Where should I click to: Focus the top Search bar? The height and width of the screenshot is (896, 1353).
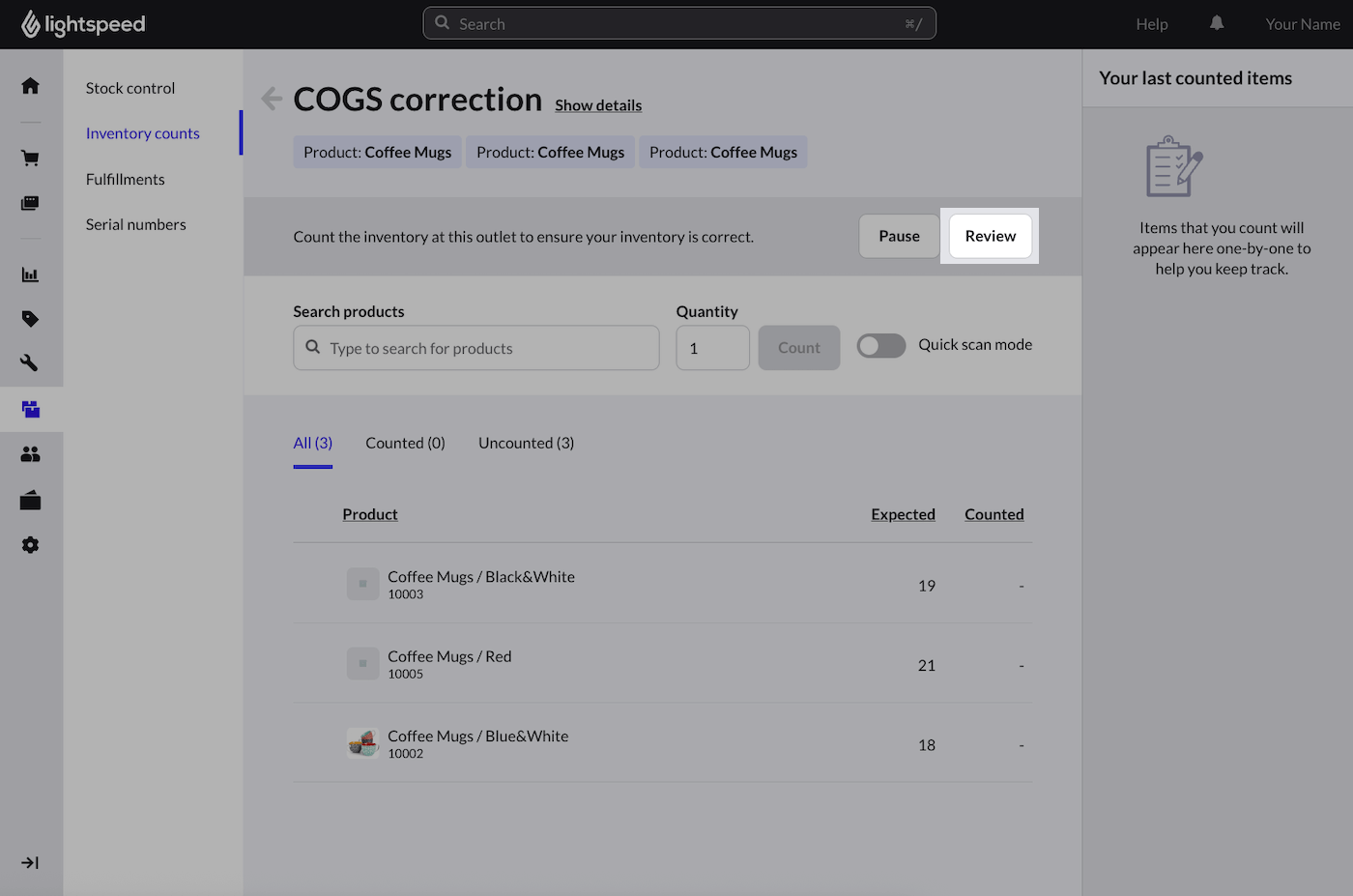tap(679, 23)
